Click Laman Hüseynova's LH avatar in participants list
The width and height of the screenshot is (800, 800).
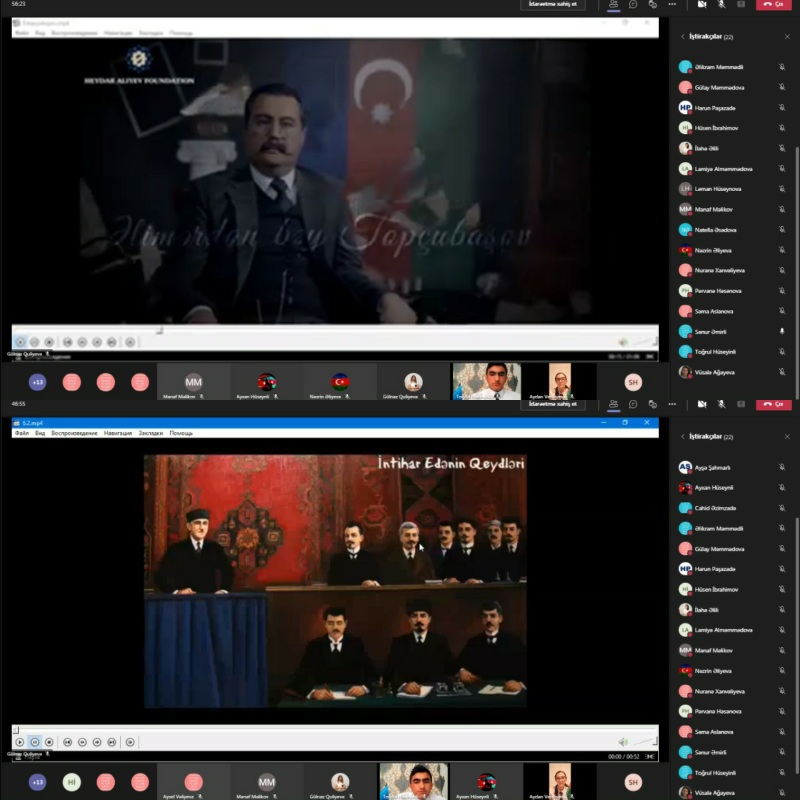685,189
